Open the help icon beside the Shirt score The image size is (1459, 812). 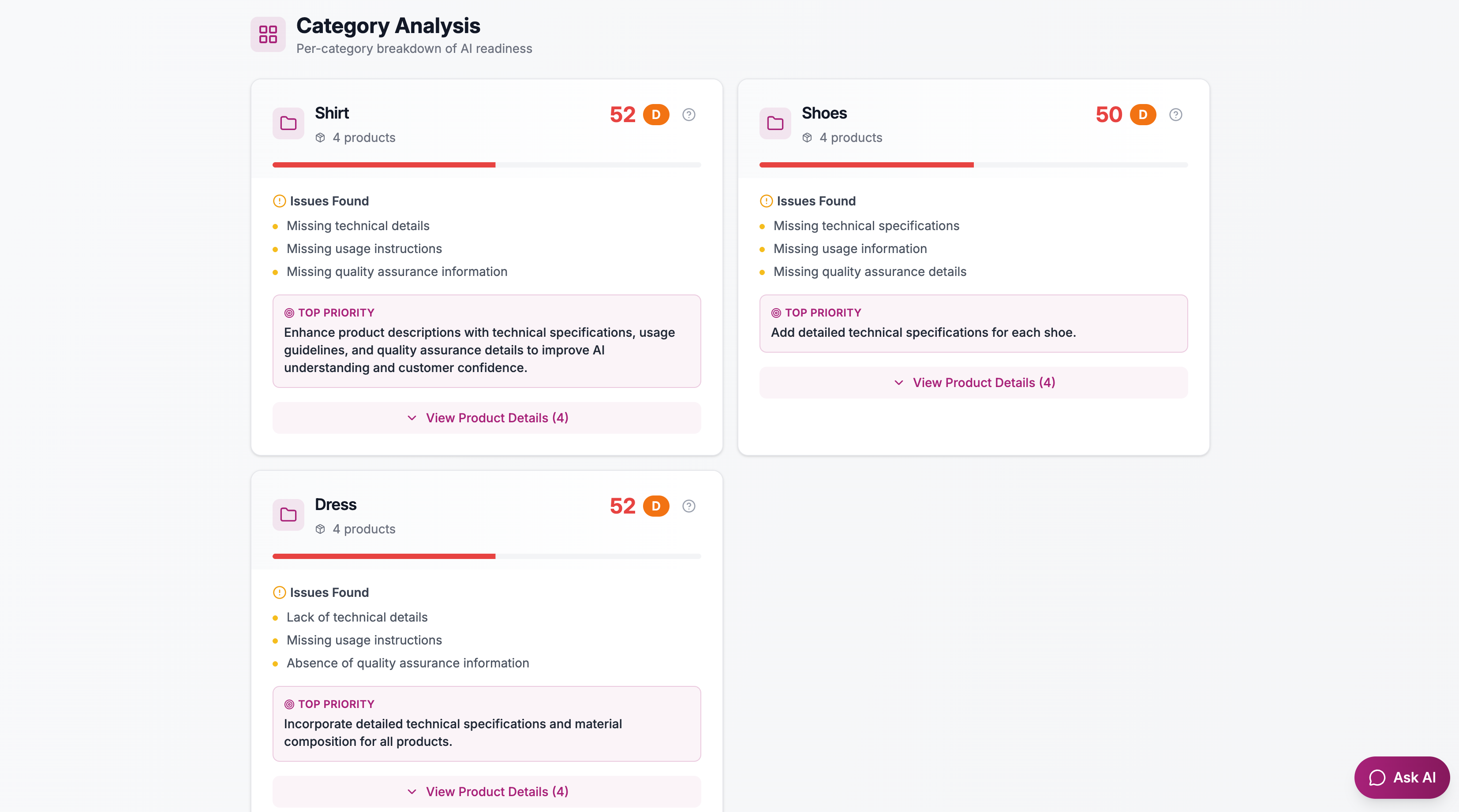[689, 114]
